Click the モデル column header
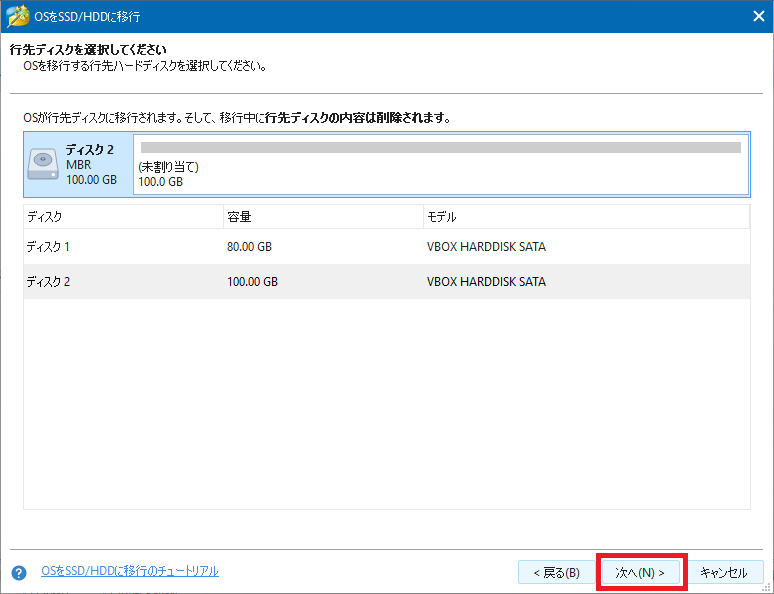The image size is (774, 594). [x=587, y=217]
